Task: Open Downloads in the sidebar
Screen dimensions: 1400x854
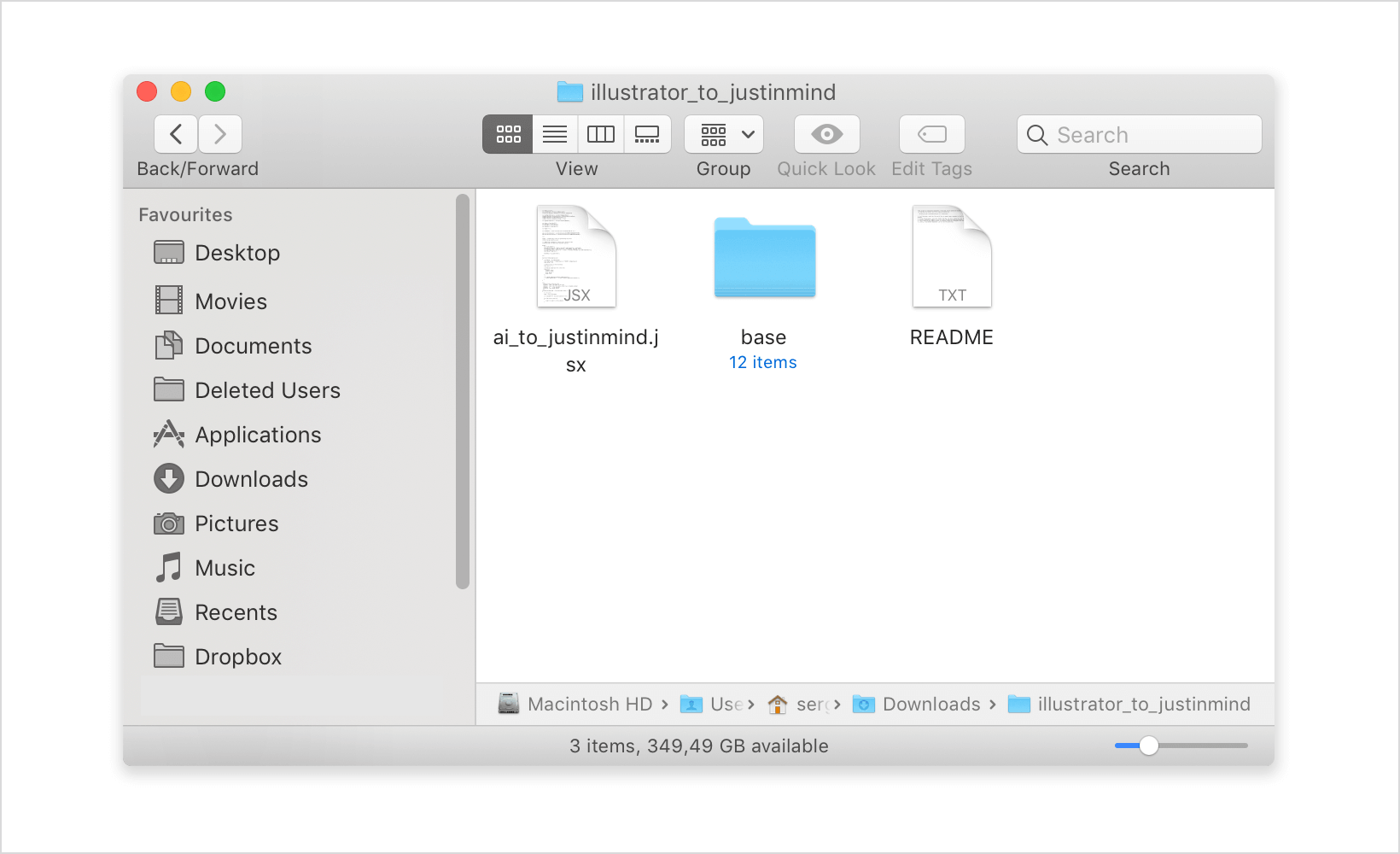Action: point(251,479)
